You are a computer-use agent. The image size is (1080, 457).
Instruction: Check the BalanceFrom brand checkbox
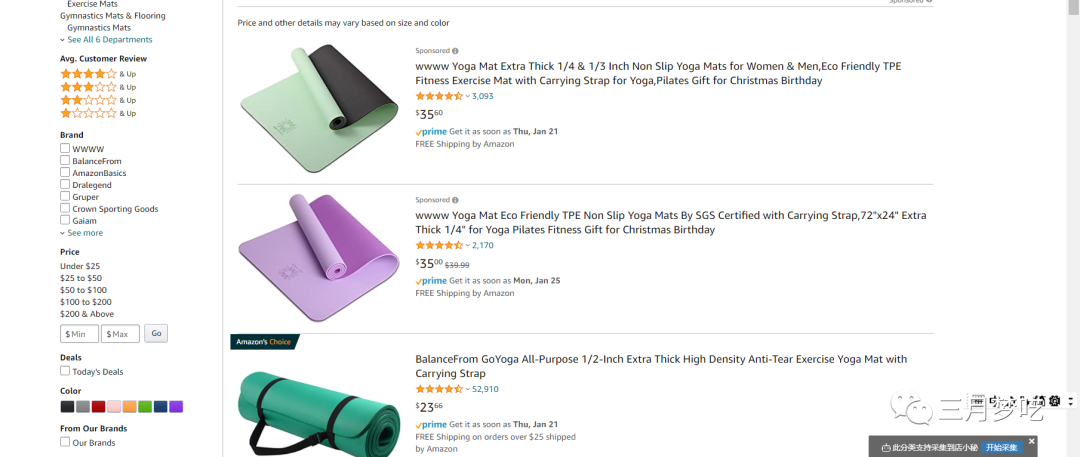click(x=65, y=161)
